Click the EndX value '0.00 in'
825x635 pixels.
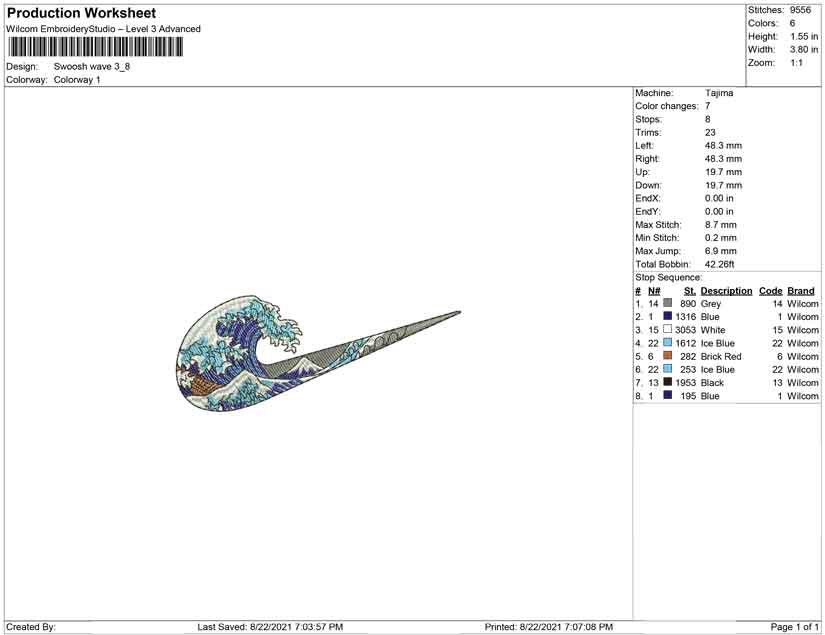coord(719,198)
